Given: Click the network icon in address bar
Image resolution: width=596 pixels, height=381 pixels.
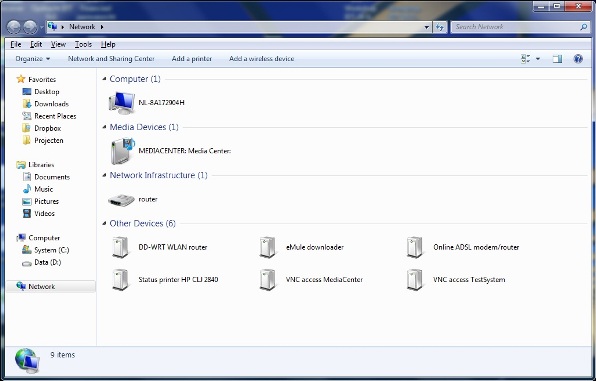Looking at the screenshot, I should pyautogui.click(x=52, y=27).
